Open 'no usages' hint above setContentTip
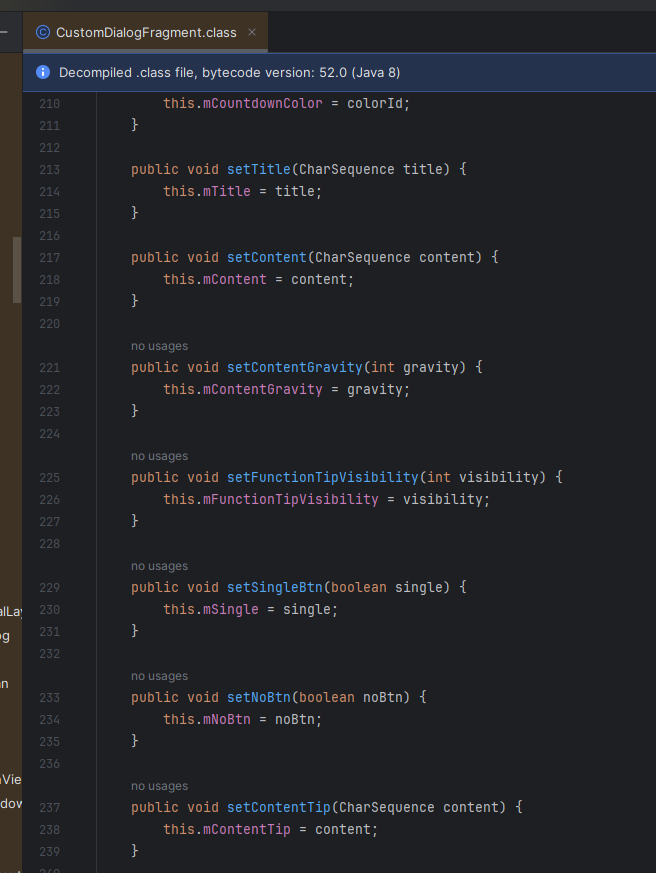Viewport: 656px width, 873px height. [159, 786]
